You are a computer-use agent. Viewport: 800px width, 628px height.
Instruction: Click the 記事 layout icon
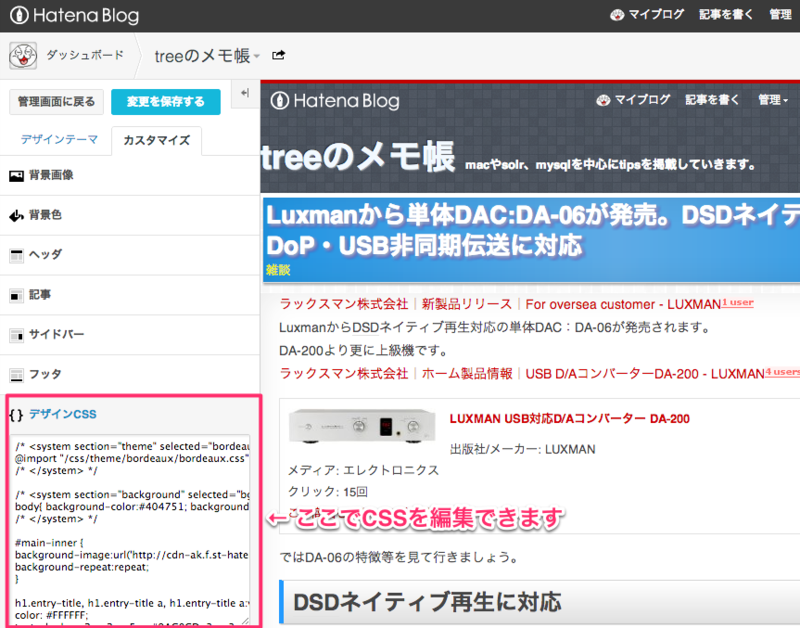pos(16,295)
